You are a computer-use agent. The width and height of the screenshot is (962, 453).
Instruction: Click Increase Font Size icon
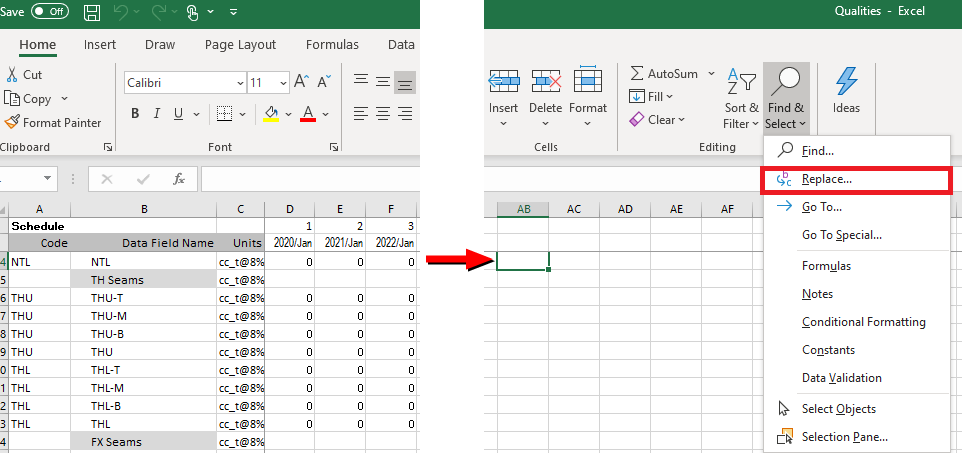pyautogui.click(x=301, y=82)
